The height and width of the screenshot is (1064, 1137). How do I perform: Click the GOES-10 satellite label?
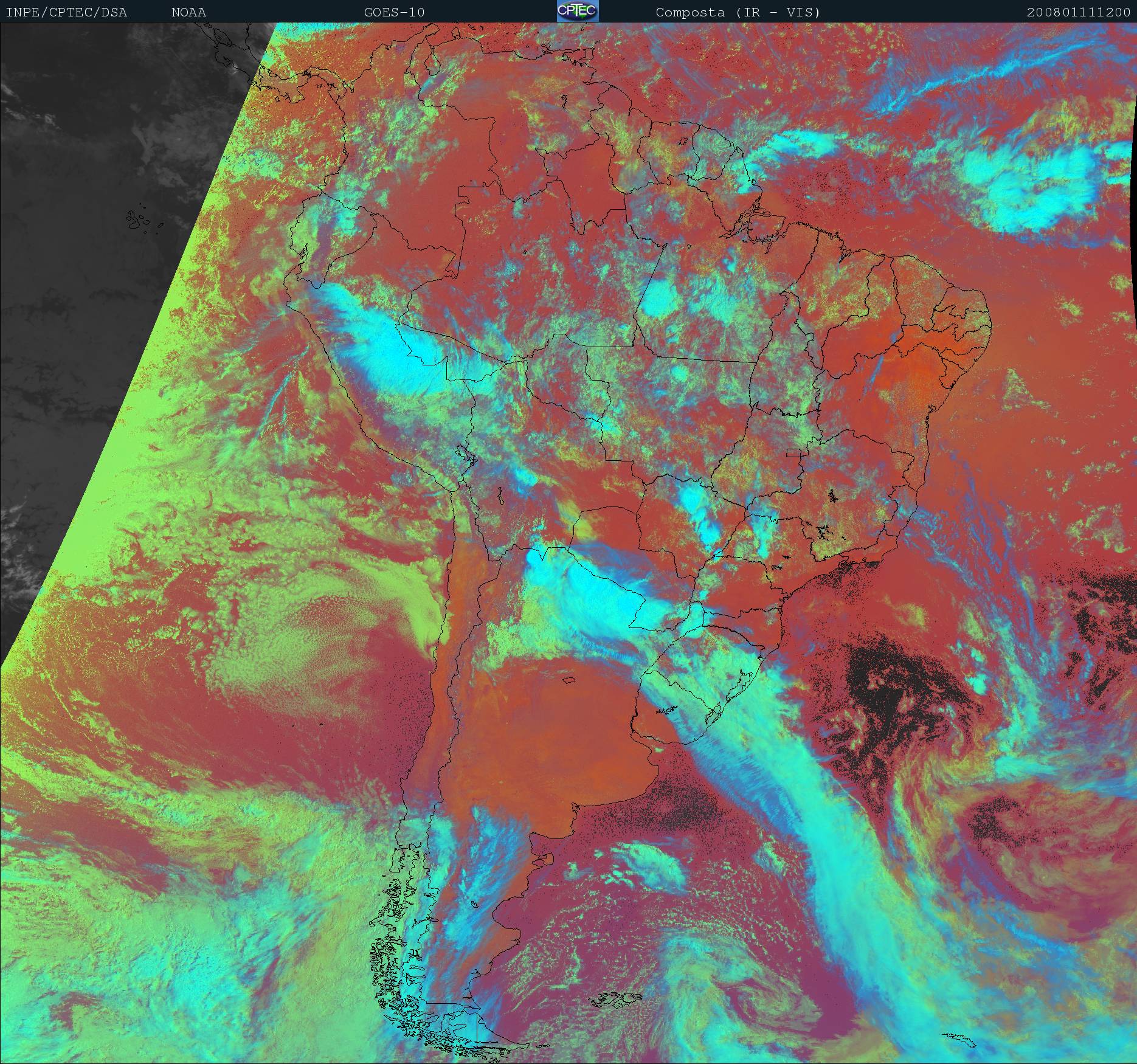click(394, 12)
